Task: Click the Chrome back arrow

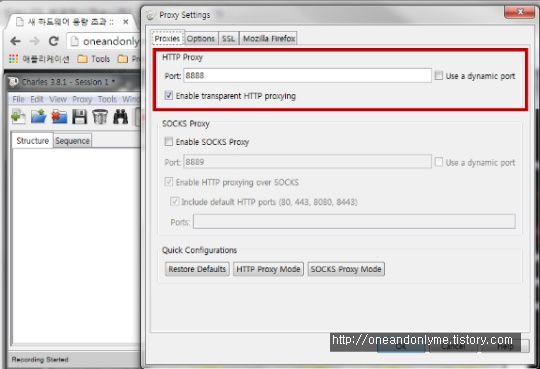Action: click(15, 41)
